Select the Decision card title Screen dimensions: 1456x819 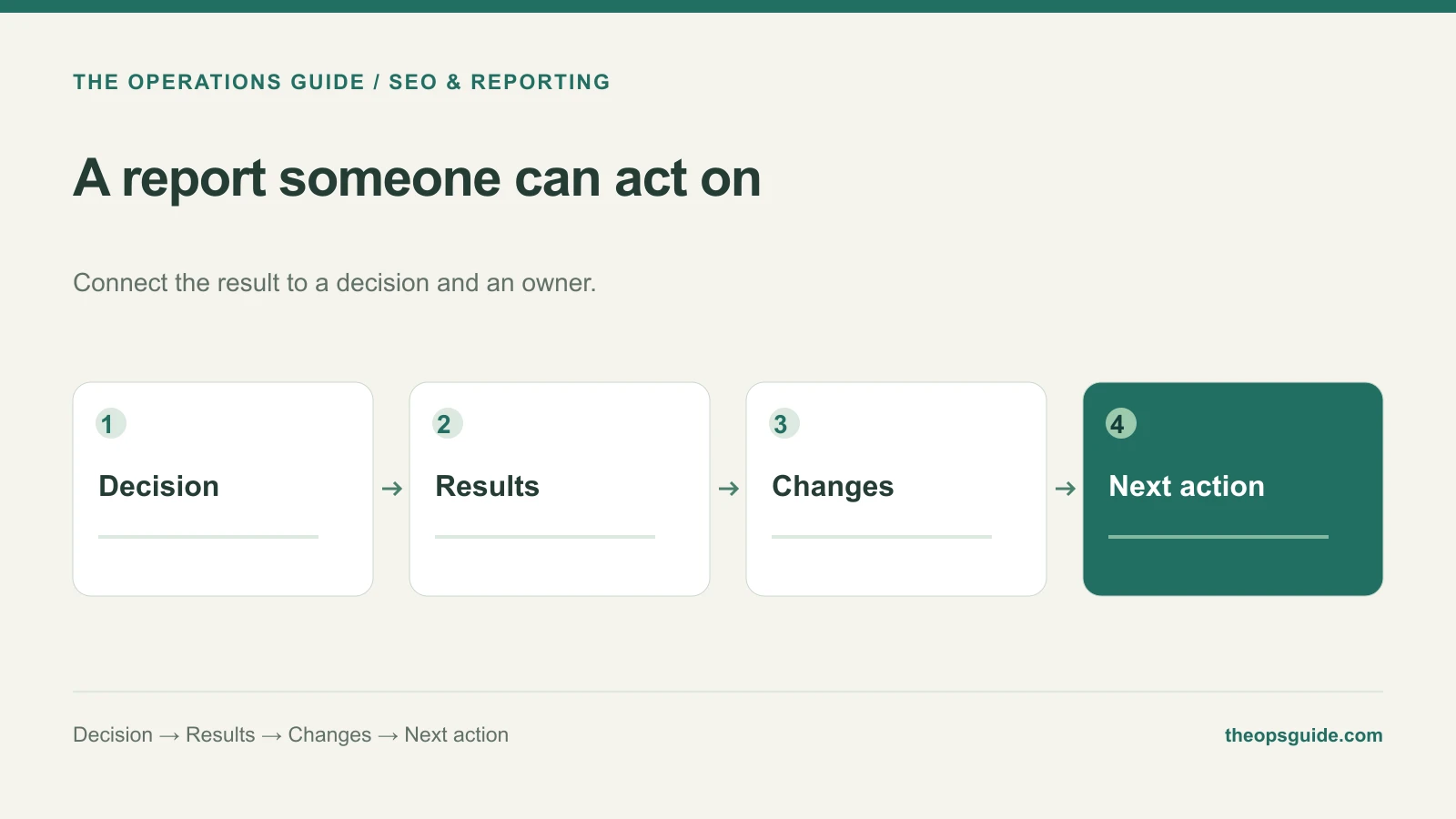click(x=159, y=486)
